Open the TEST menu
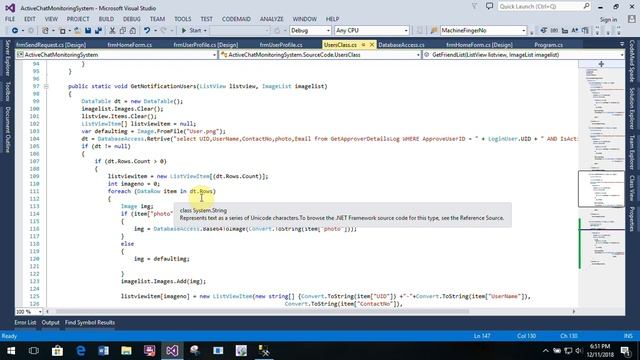This screenshot has height=360, width=640. click(207, 19)
